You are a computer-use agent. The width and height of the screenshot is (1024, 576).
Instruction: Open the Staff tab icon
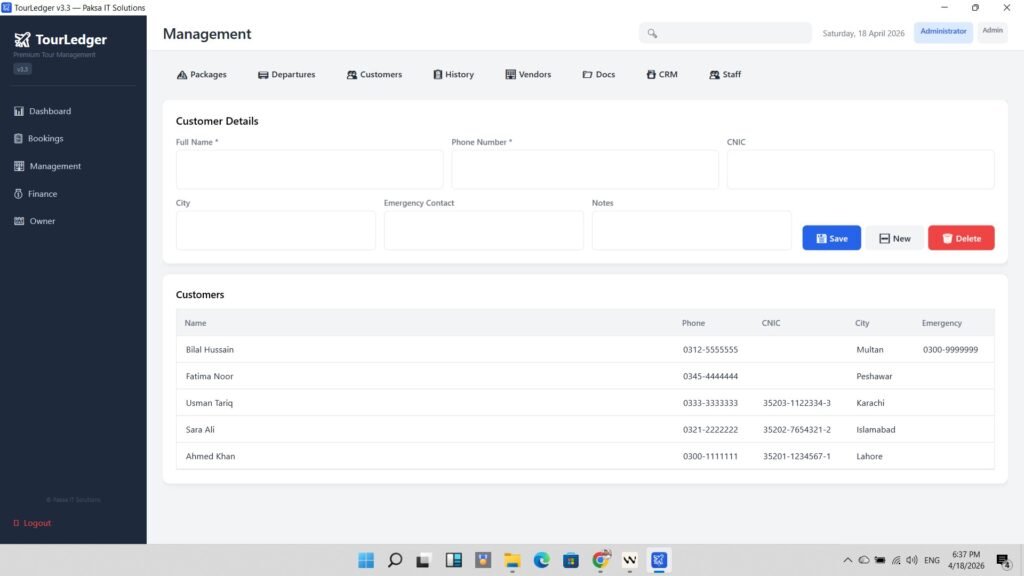[x=714, y=75]
